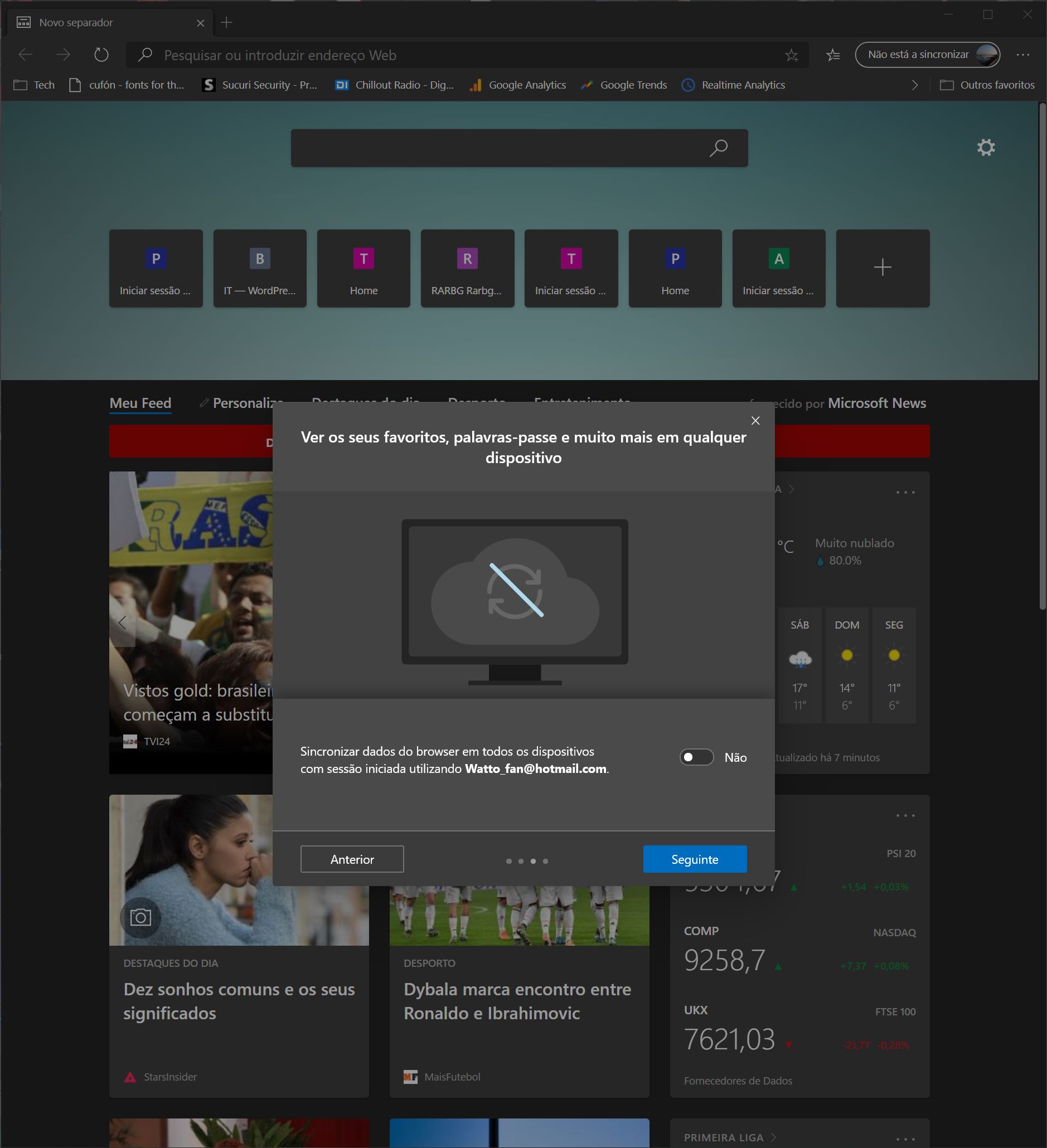Open the Vistos gold carousel story

click(197, 702)
